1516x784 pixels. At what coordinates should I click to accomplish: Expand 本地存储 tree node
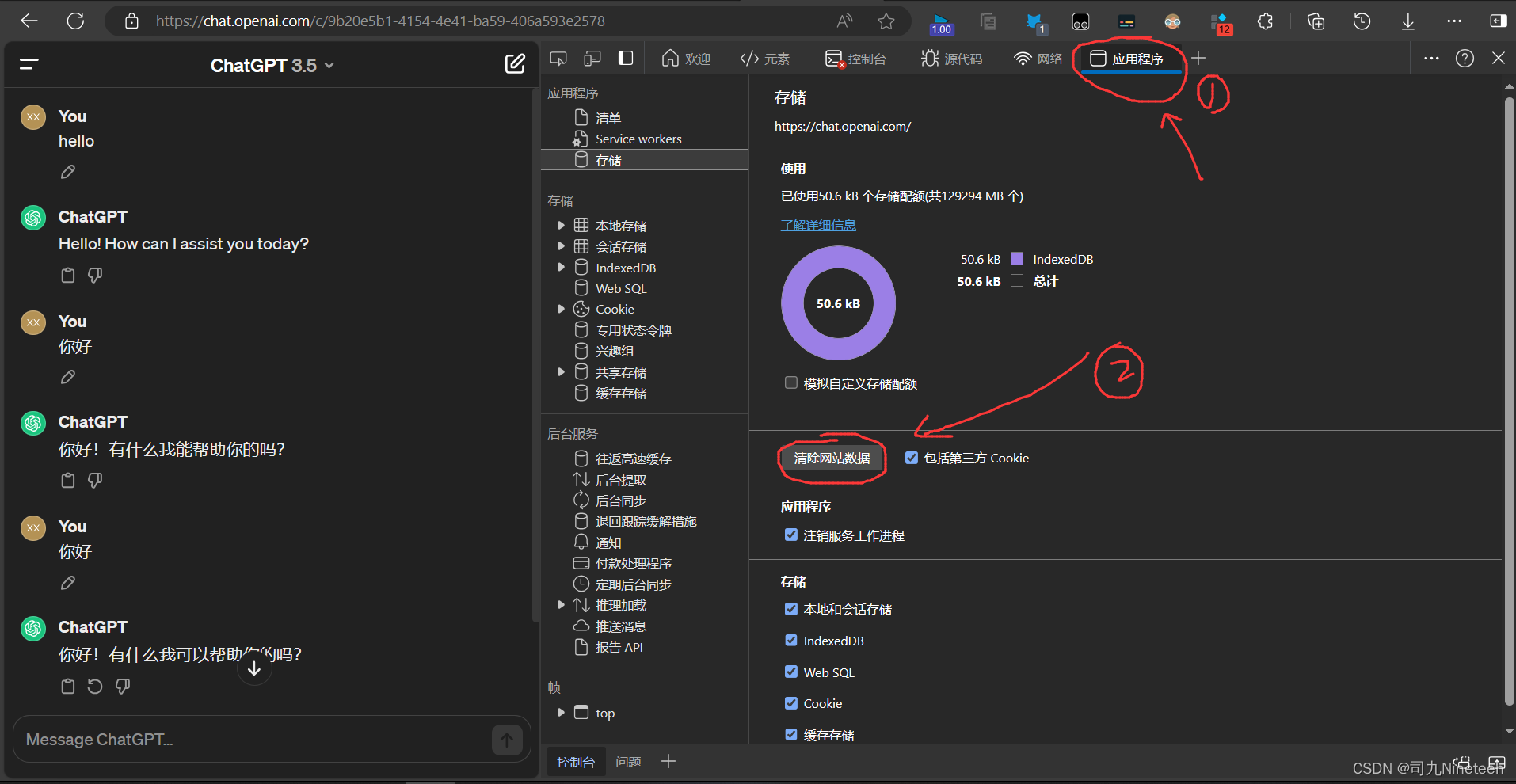pos(562,226)
